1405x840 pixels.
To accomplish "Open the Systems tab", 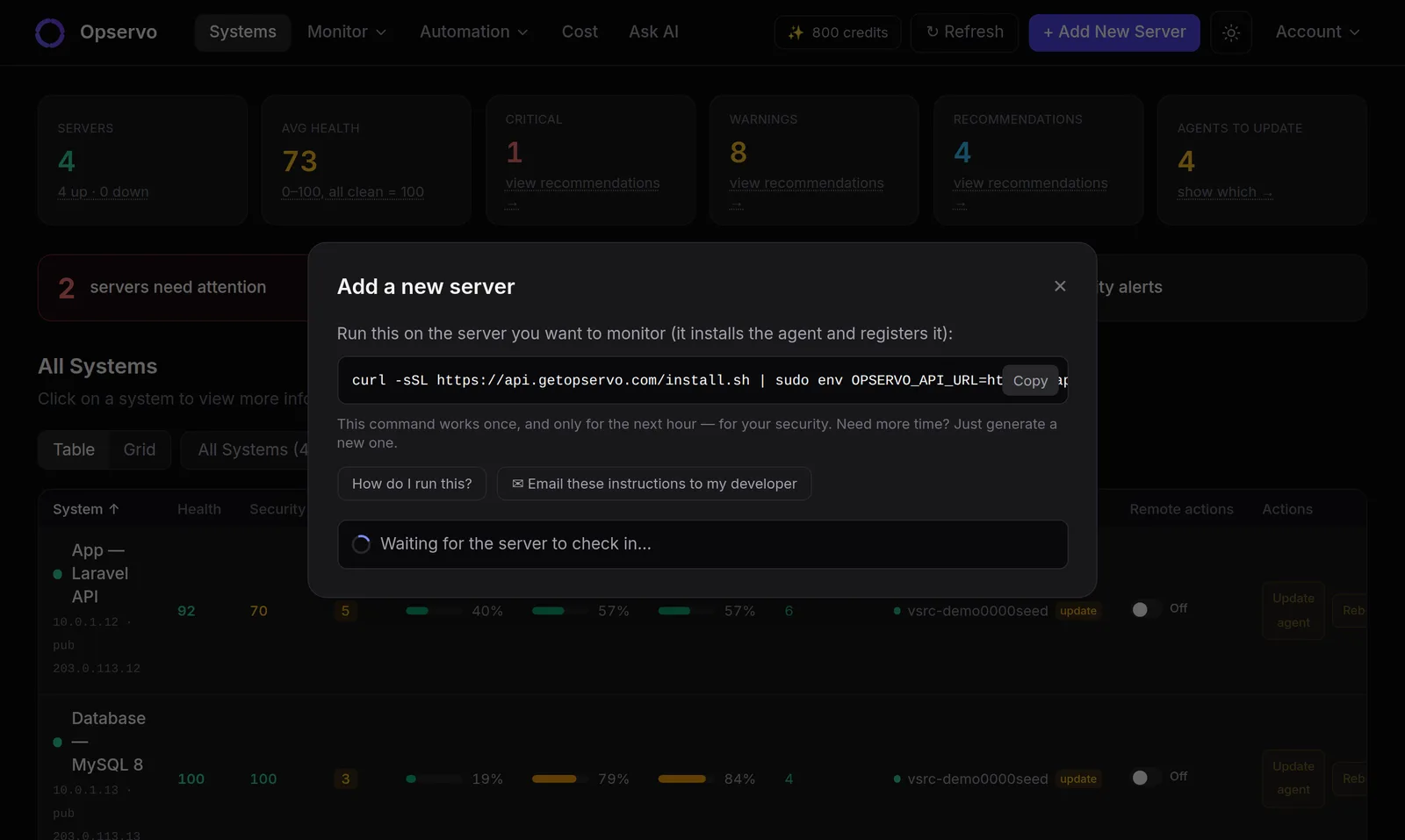I will (242, 32).
